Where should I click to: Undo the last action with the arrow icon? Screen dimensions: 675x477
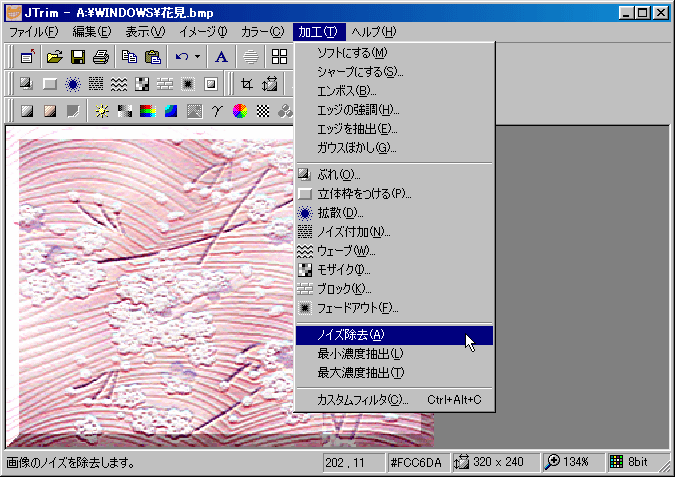(182, 57)
